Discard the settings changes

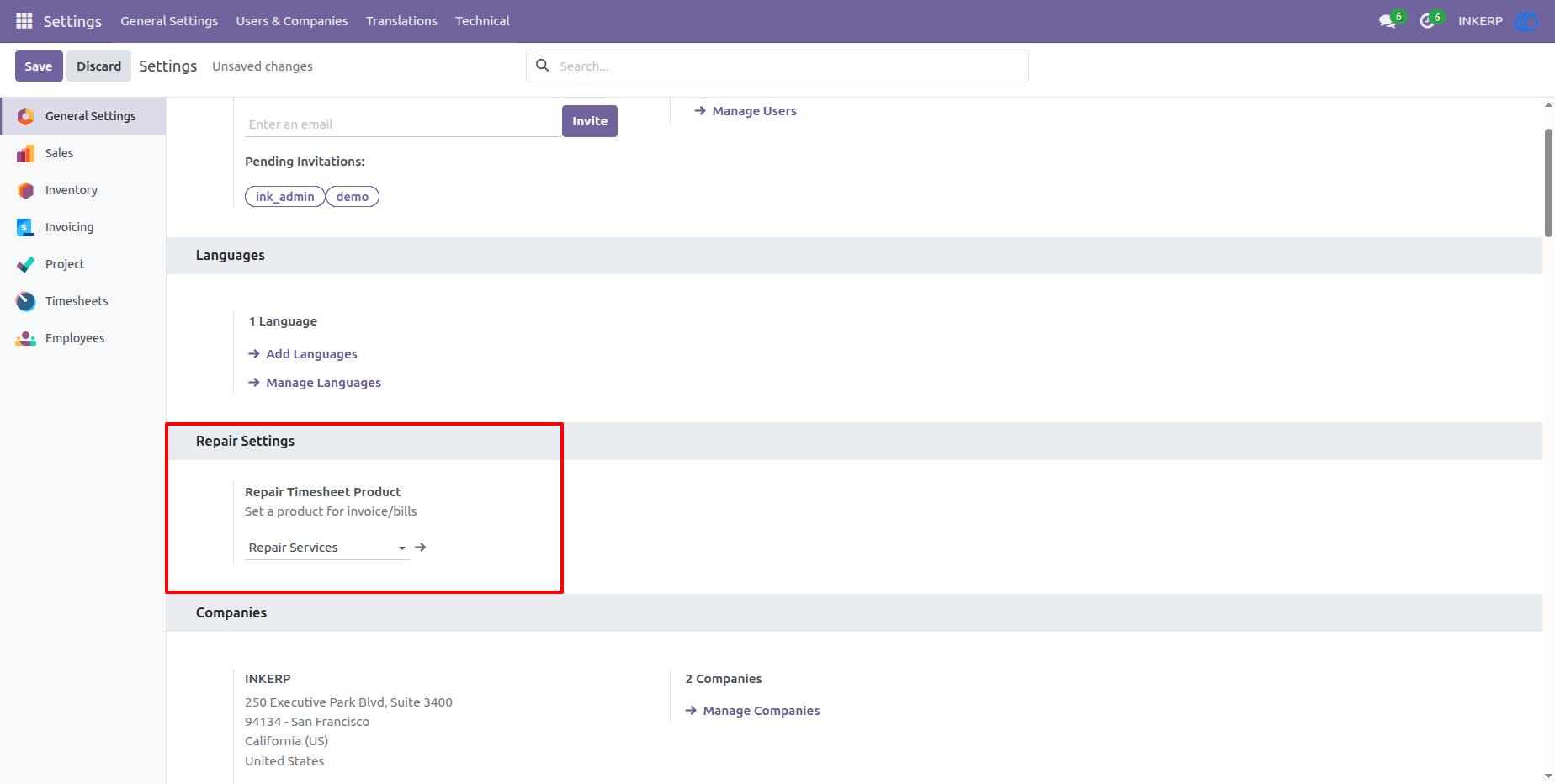click(x=99, y=66)
